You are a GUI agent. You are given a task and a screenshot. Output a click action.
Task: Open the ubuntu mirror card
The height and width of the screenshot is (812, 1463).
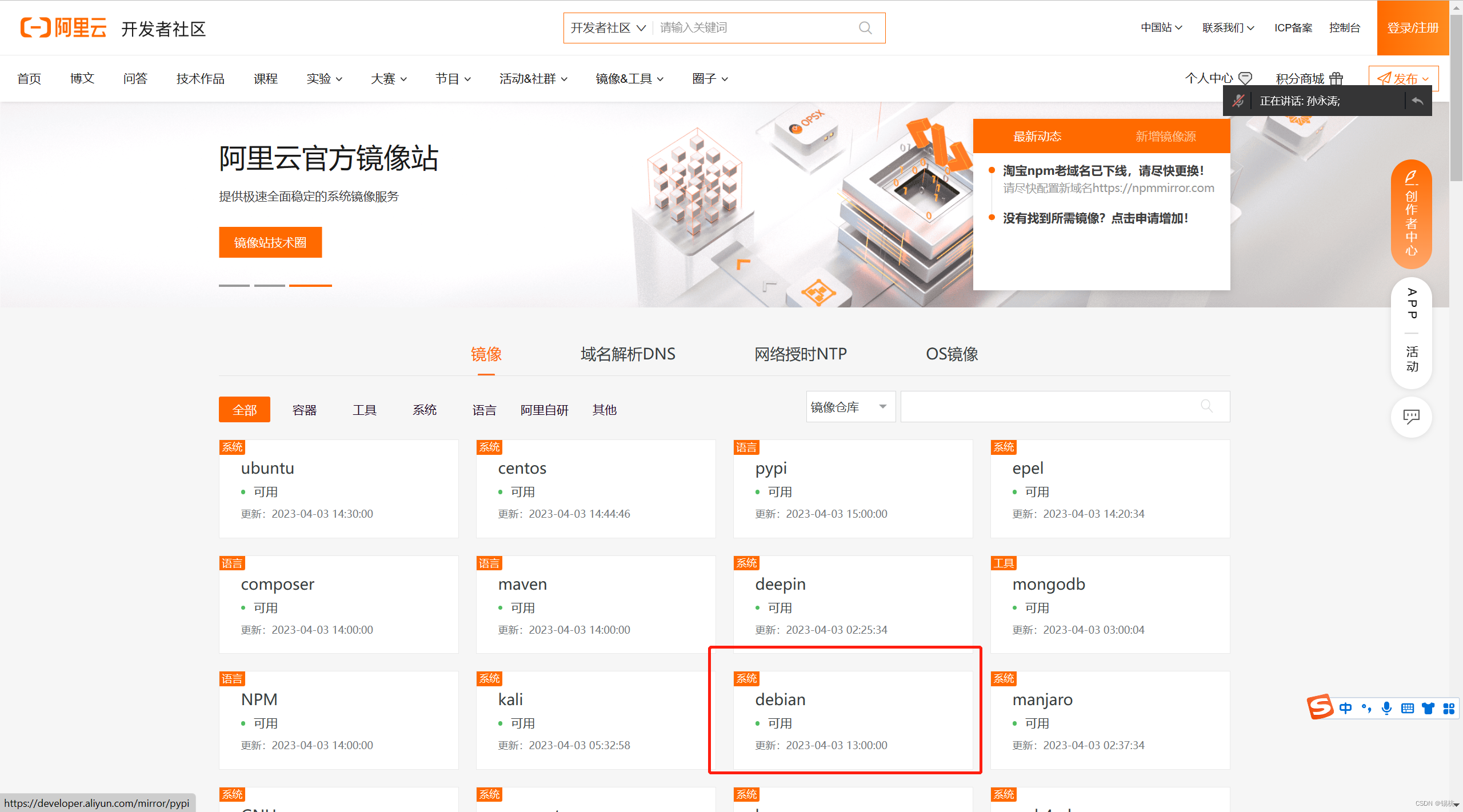338,489
